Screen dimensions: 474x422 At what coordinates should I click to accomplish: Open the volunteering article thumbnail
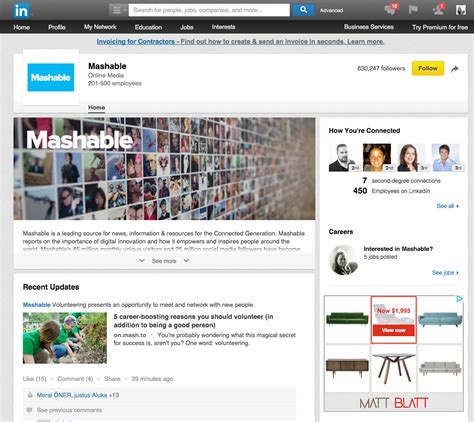click(65, 338)
